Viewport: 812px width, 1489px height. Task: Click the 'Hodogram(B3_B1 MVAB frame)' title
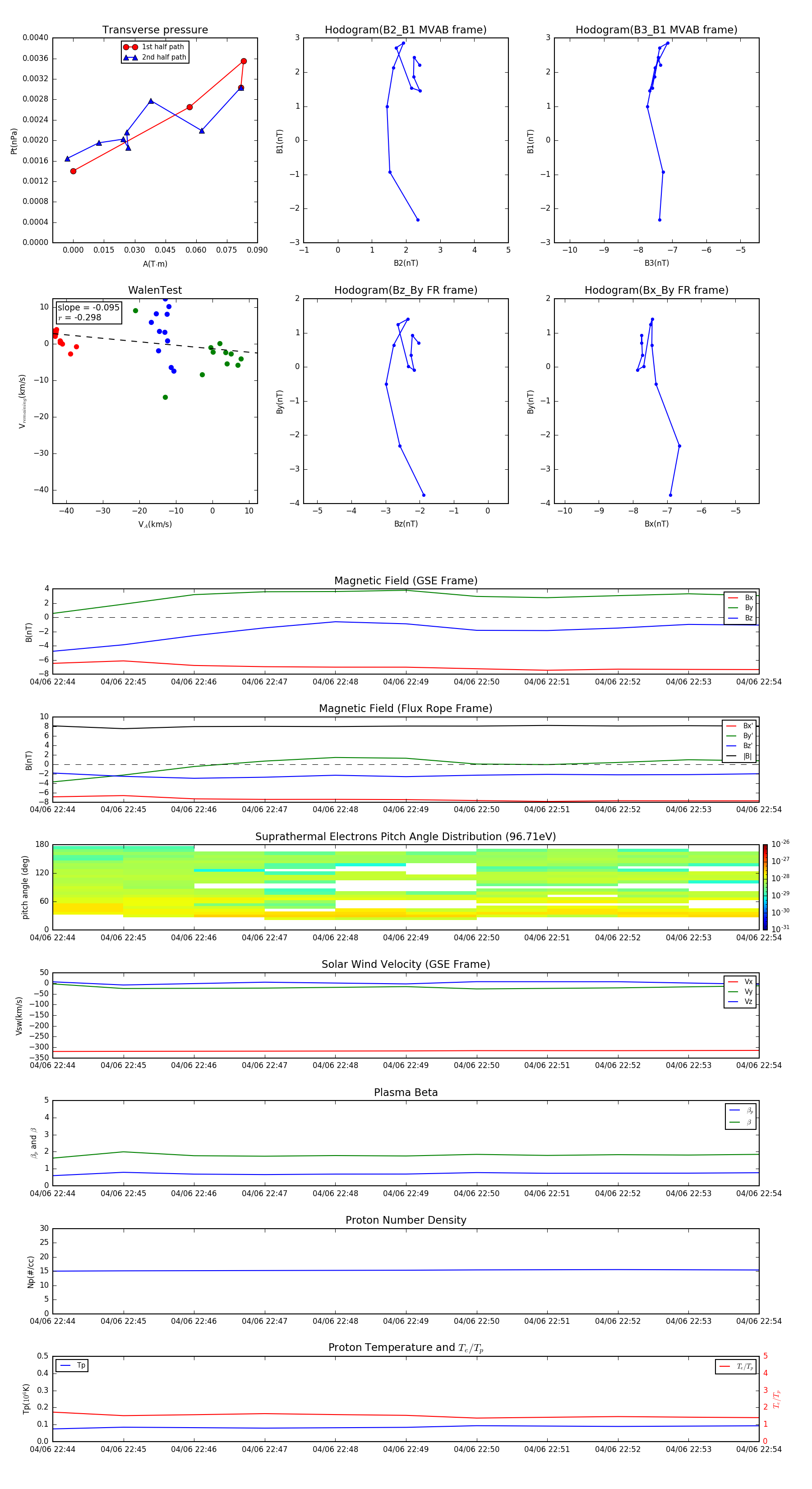coord(656,30)
